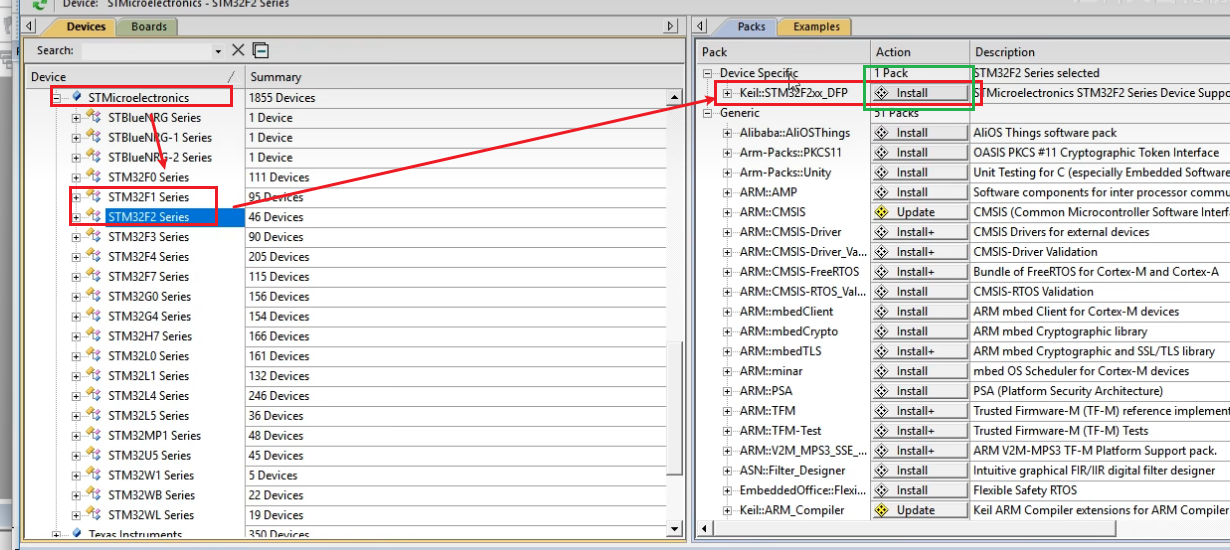The width and height of the screenshot is (1230, 550).
Task: Update the ARM::CMSIS pack
Action: (920, 212)
